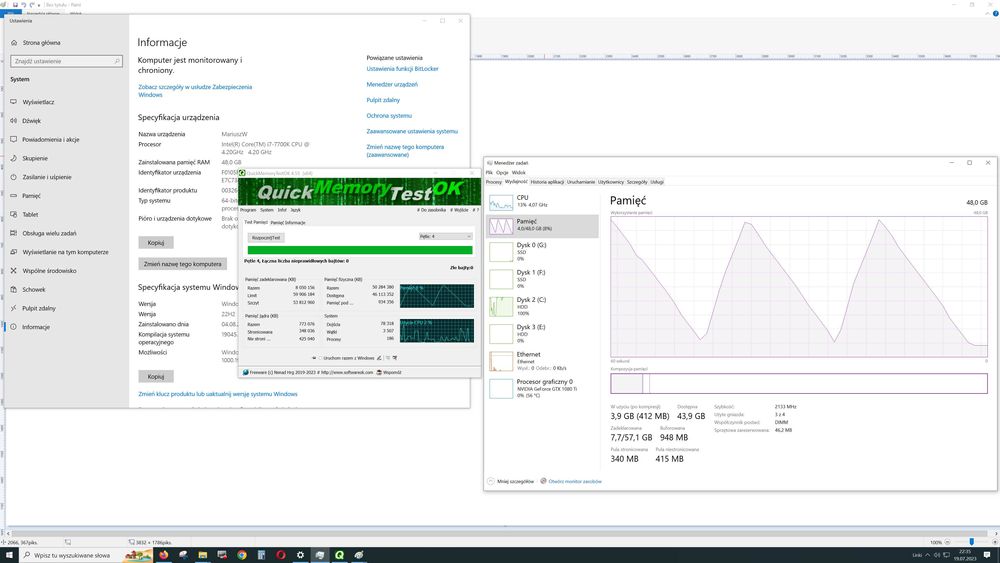Switch to Historia aplikacji tab
This screenshot has height=563, width=1000.
pos(547,182)
